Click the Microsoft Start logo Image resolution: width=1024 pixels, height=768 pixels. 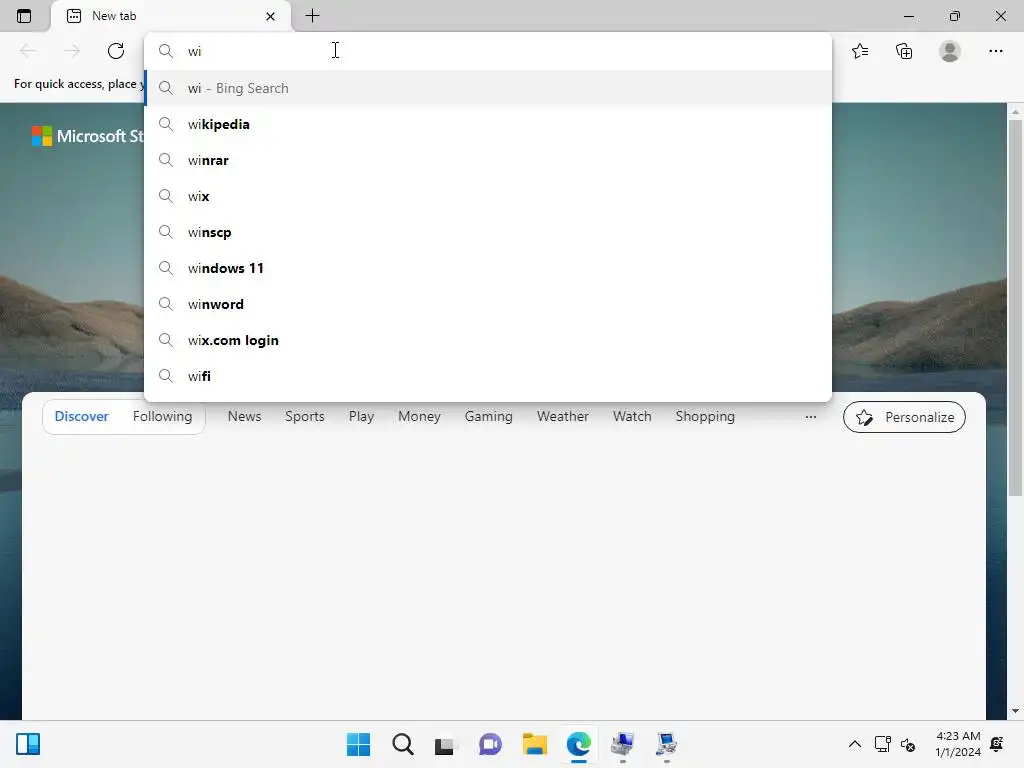pyautogui.click(x=87, y=136)
